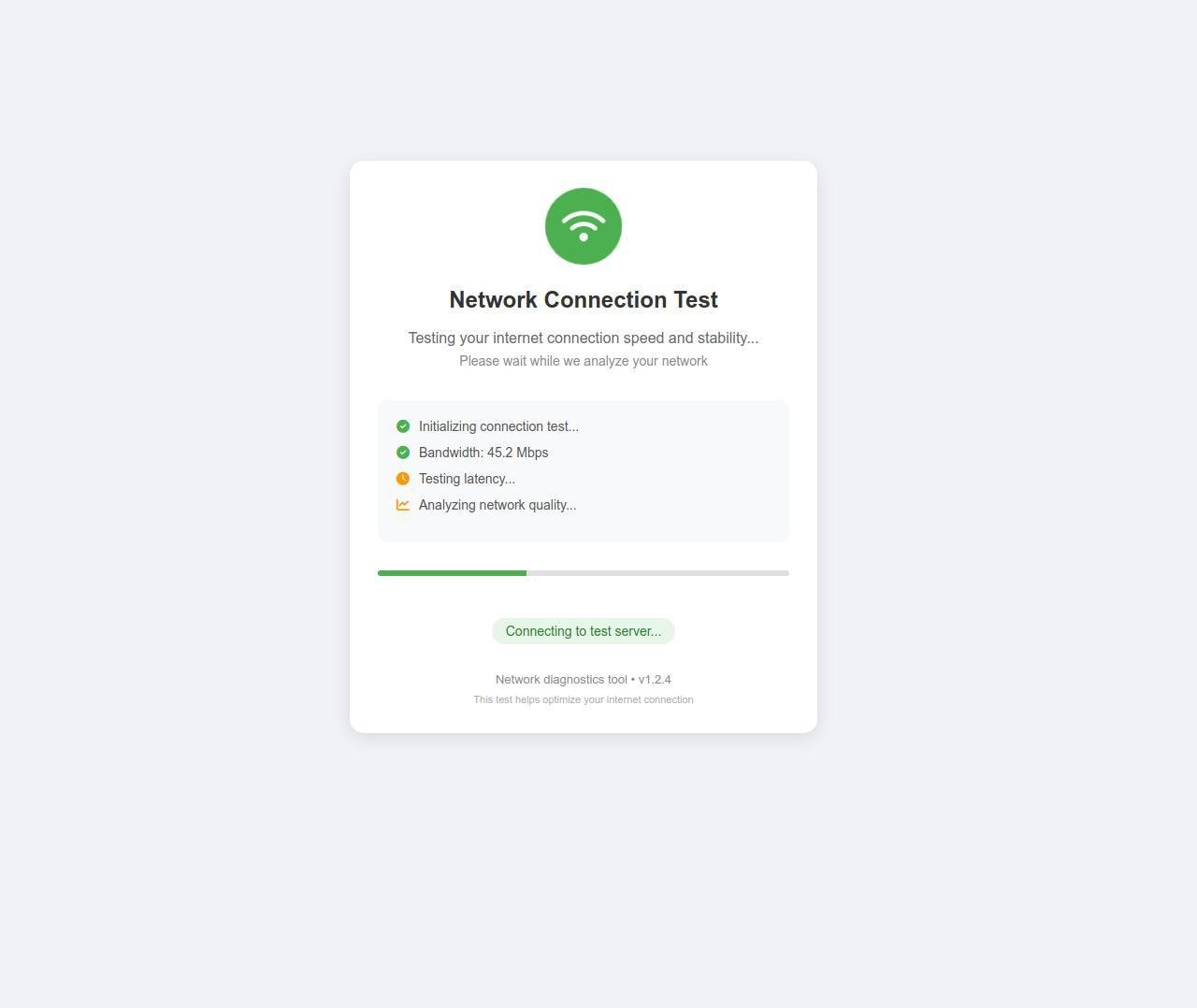The image size is (1197, 1008).
Task: Click the green Wi-Fi icon circle
Action: coord(584,226)
